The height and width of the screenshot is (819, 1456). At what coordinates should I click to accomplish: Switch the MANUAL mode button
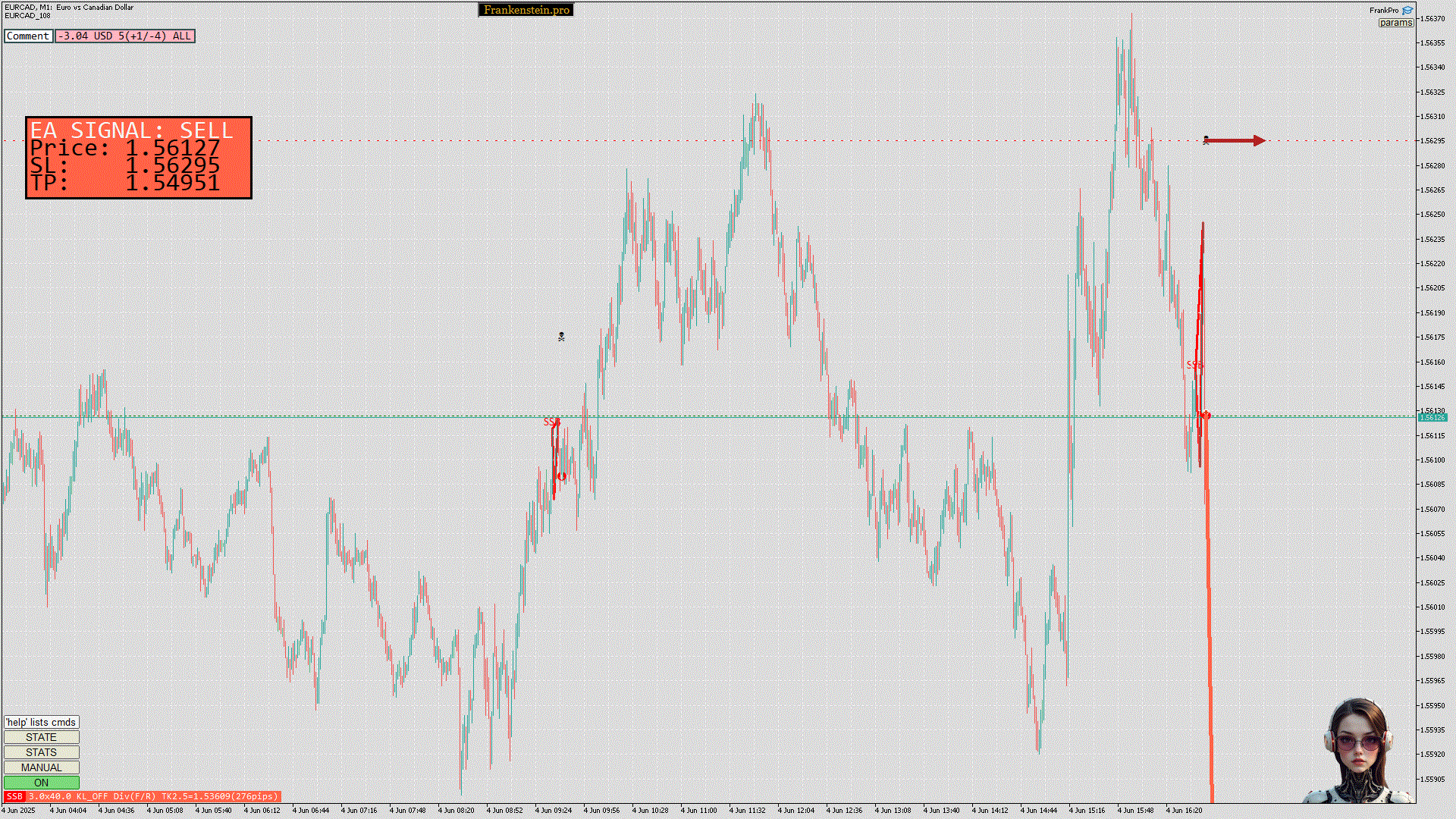point(41,767)
